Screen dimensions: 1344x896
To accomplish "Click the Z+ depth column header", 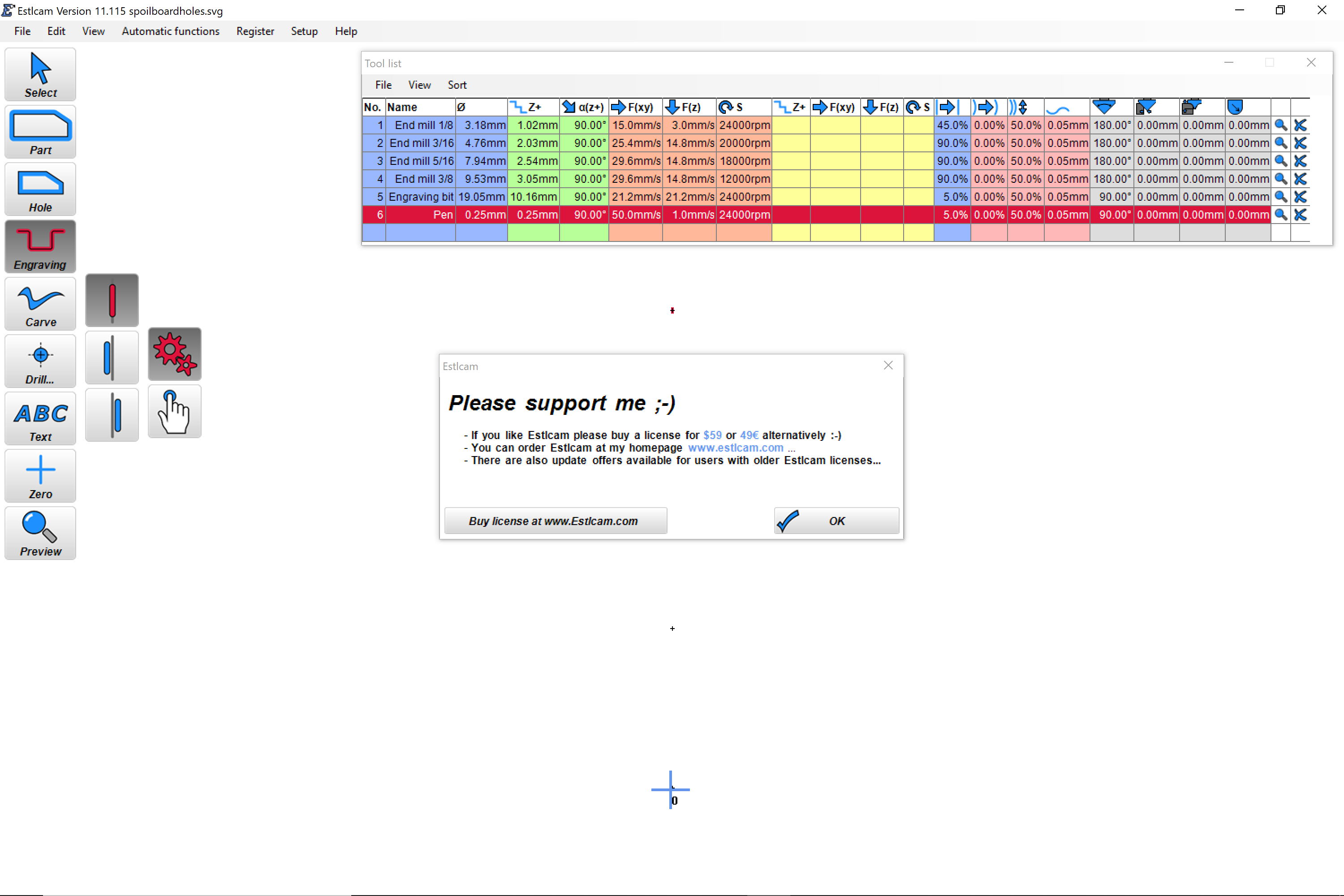I will point(533,107).
